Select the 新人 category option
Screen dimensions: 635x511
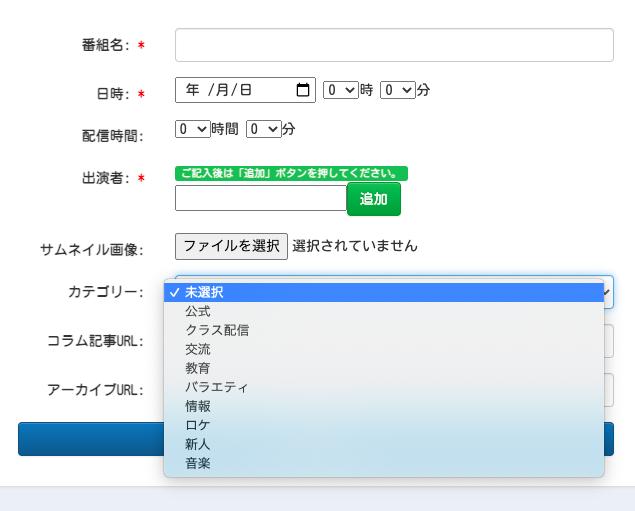[384, 444]
